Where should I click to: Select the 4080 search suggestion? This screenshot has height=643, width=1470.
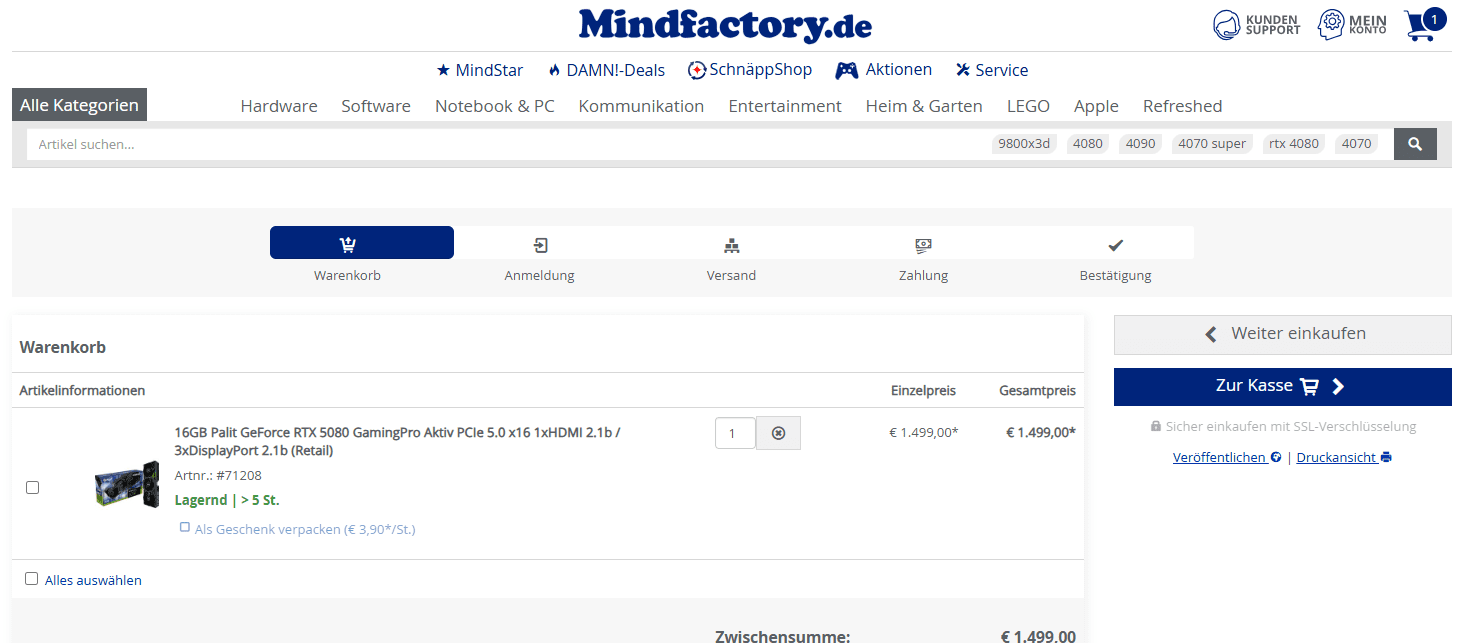click(1088, 144)
